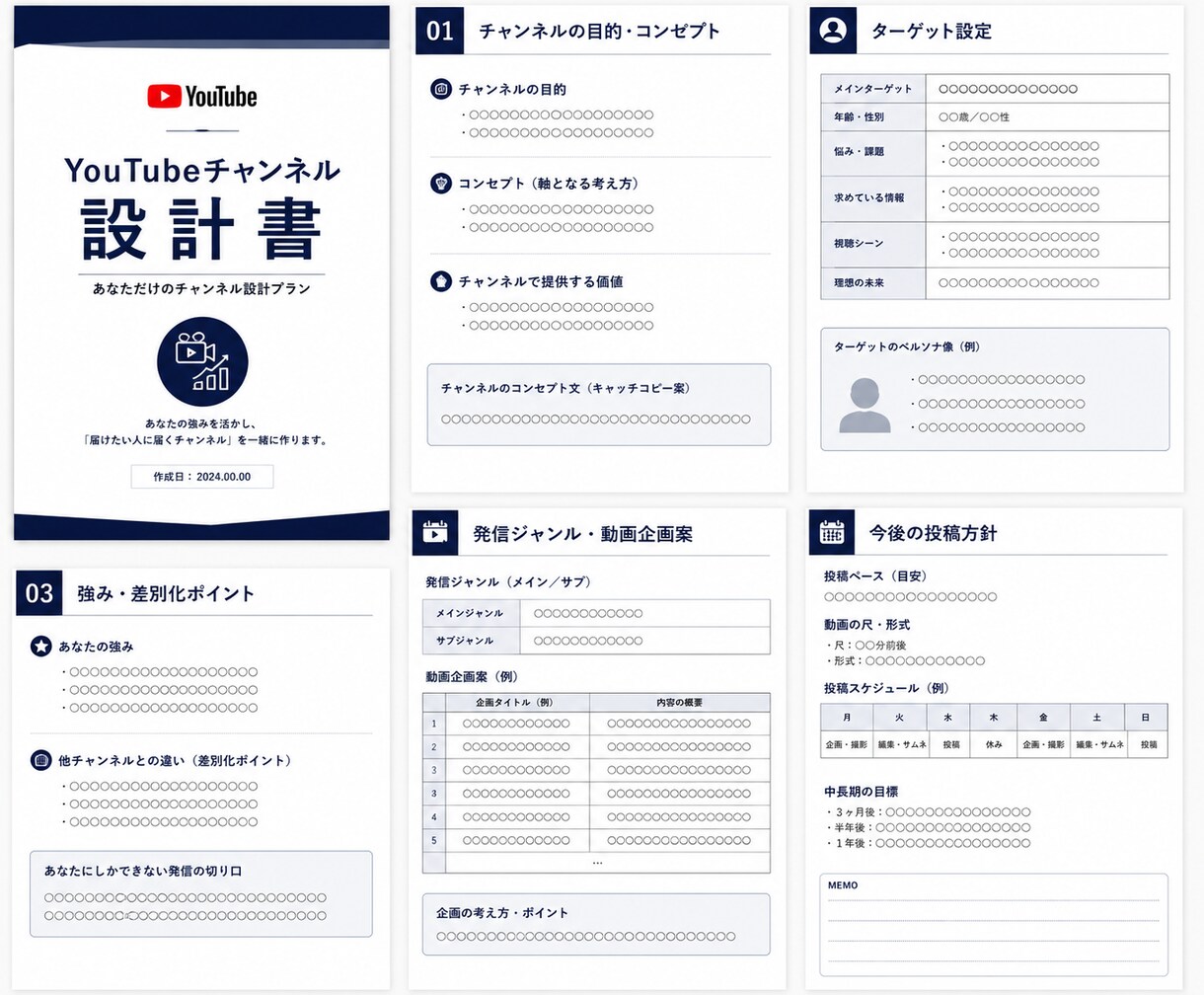The image size is (1204, 995).
Task: Click the YouTube logo on the cover page
Action: 202,96
